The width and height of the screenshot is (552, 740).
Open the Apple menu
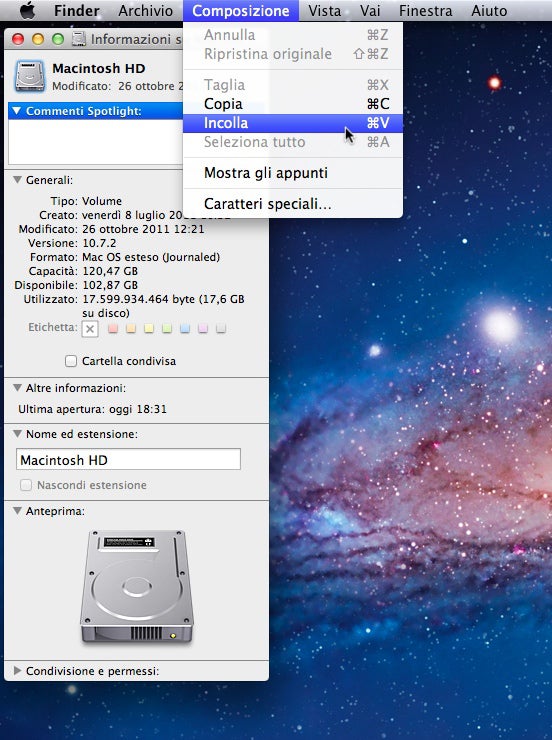[x=27, y=10]
